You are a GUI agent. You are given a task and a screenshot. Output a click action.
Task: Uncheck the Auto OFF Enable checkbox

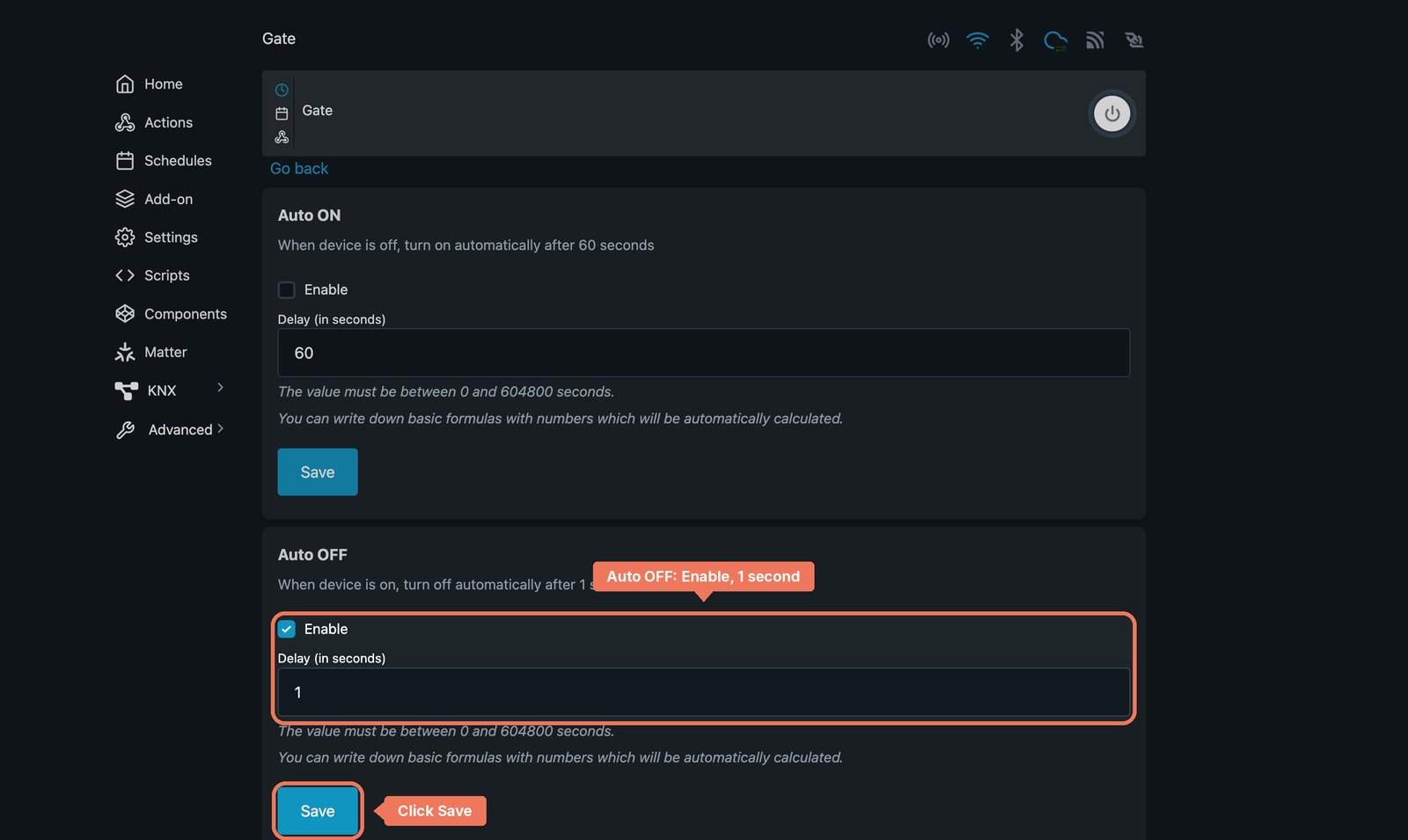click(x=287, y=629)
